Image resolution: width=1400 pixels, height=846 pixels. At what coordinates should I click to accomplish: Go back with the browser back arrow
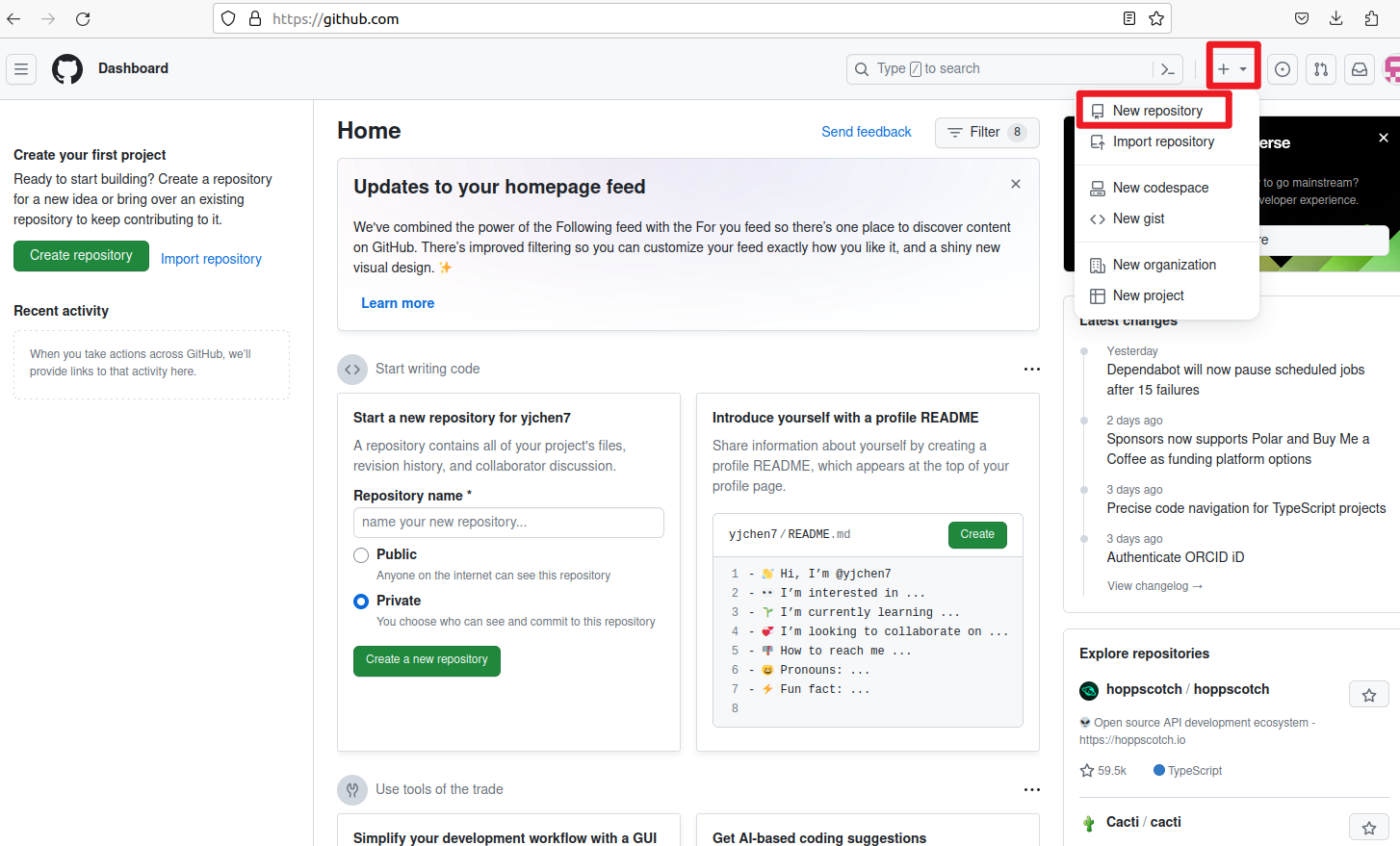(13, 18)
